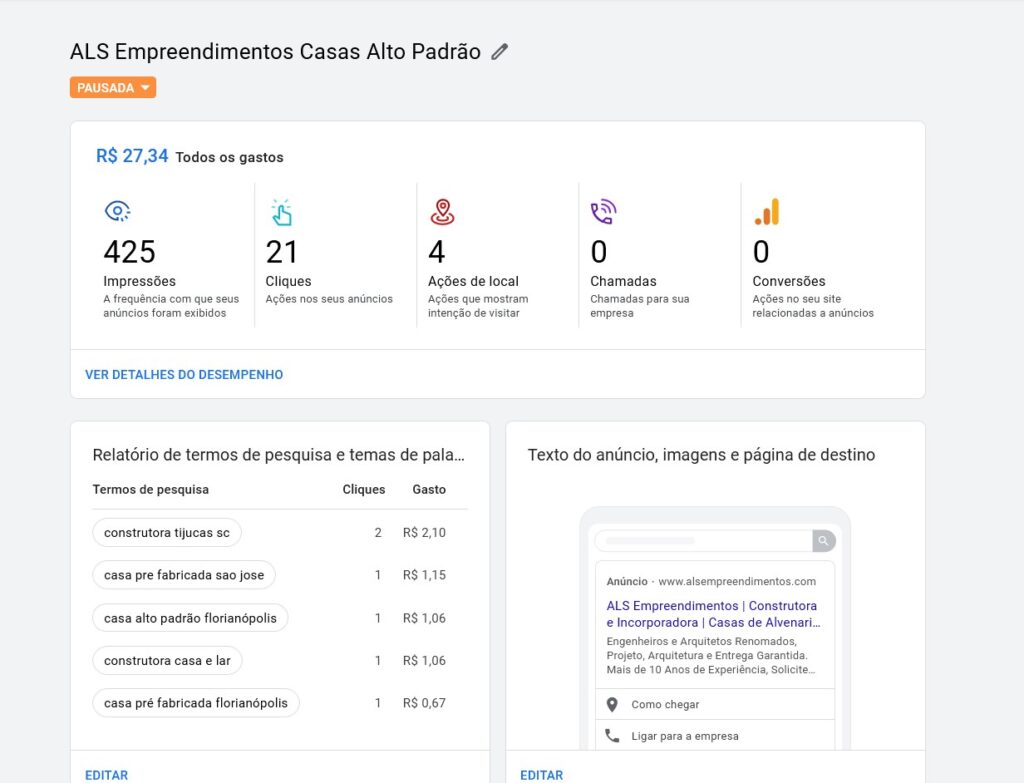1024x783 pixels.
Task: Click the total spend 'R$ 27,34'
Action: point(132,156)
